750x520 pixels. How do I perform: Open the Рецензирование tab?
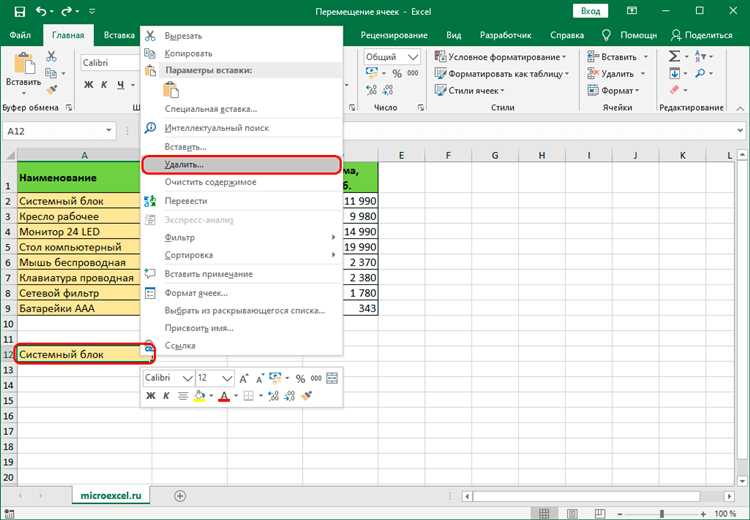394,35
